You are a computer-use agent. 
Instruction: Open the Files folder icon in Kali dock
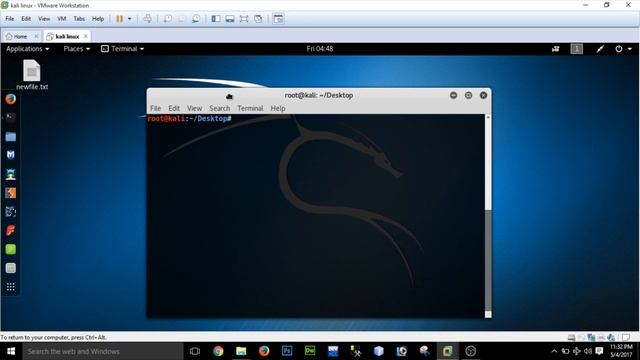(11, 136)
